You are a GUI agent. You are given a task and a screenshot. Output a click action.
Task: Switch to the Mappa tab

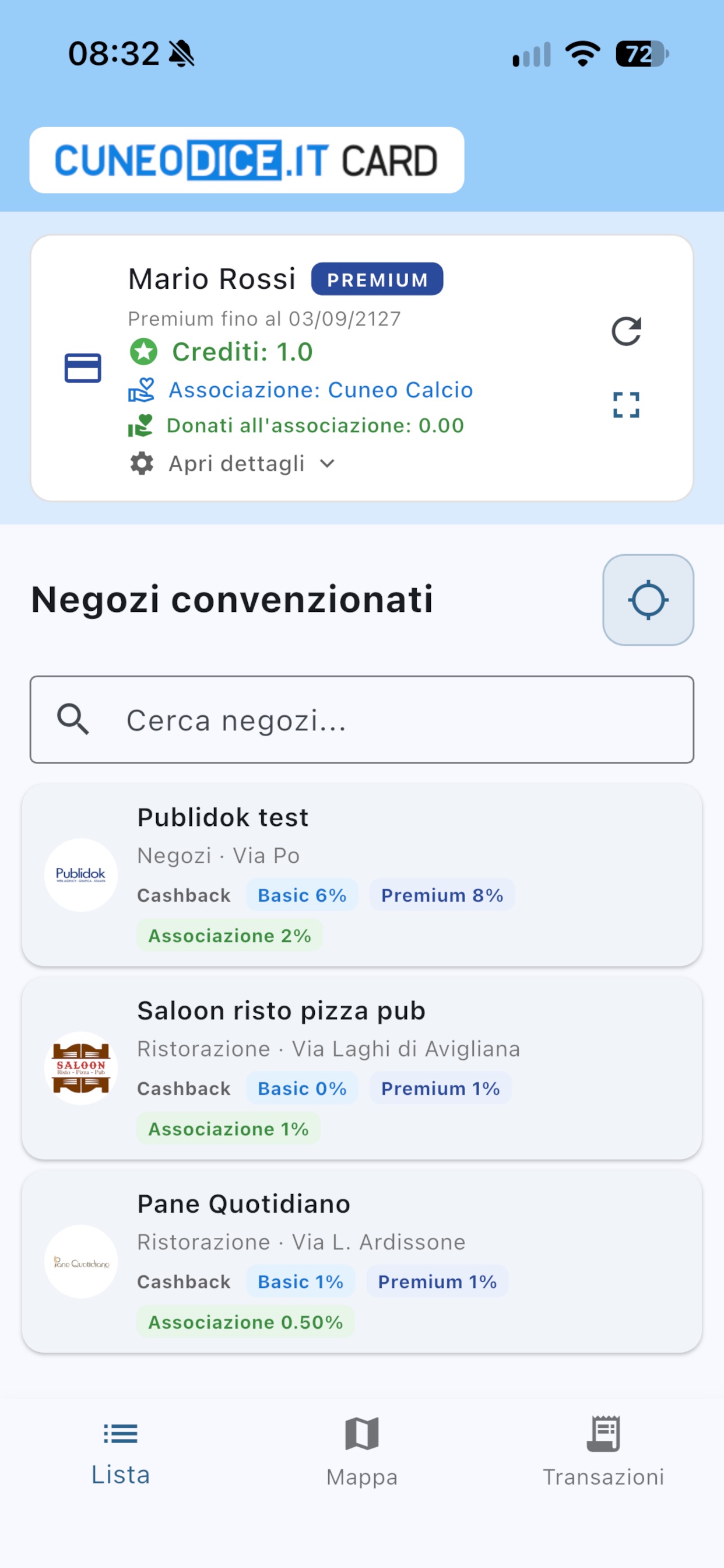click(362, 1452)
